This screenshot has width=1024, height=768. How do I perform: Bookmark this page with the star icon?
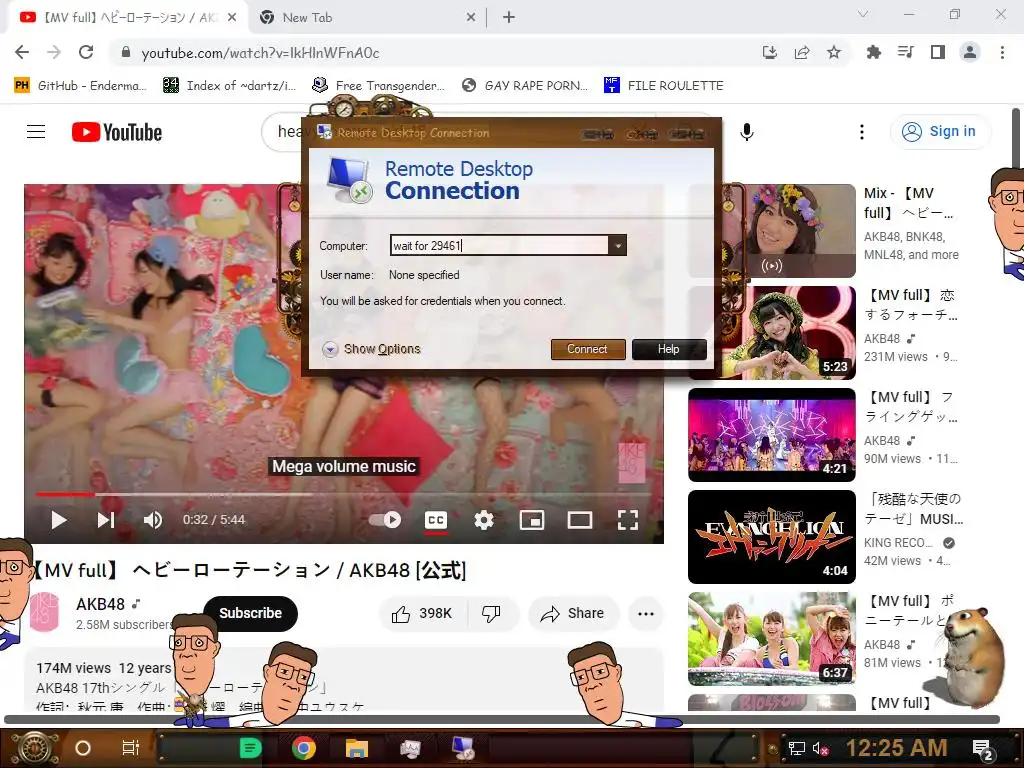coord(834,53)
